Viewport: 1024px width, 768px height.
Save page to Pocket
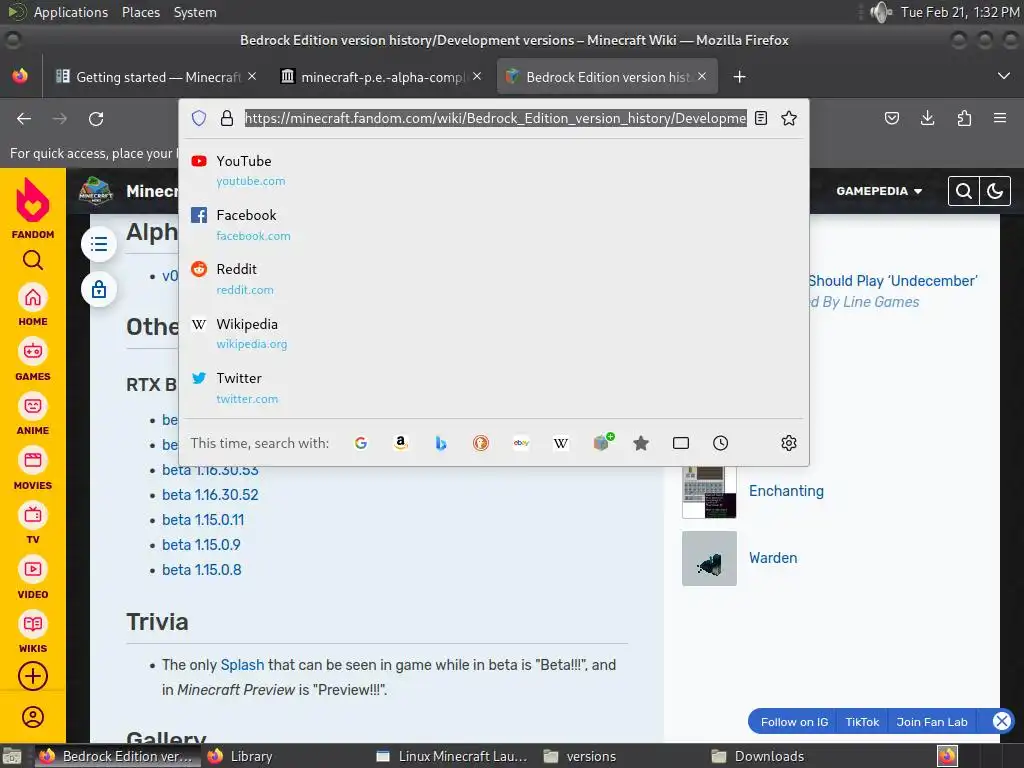892,118
